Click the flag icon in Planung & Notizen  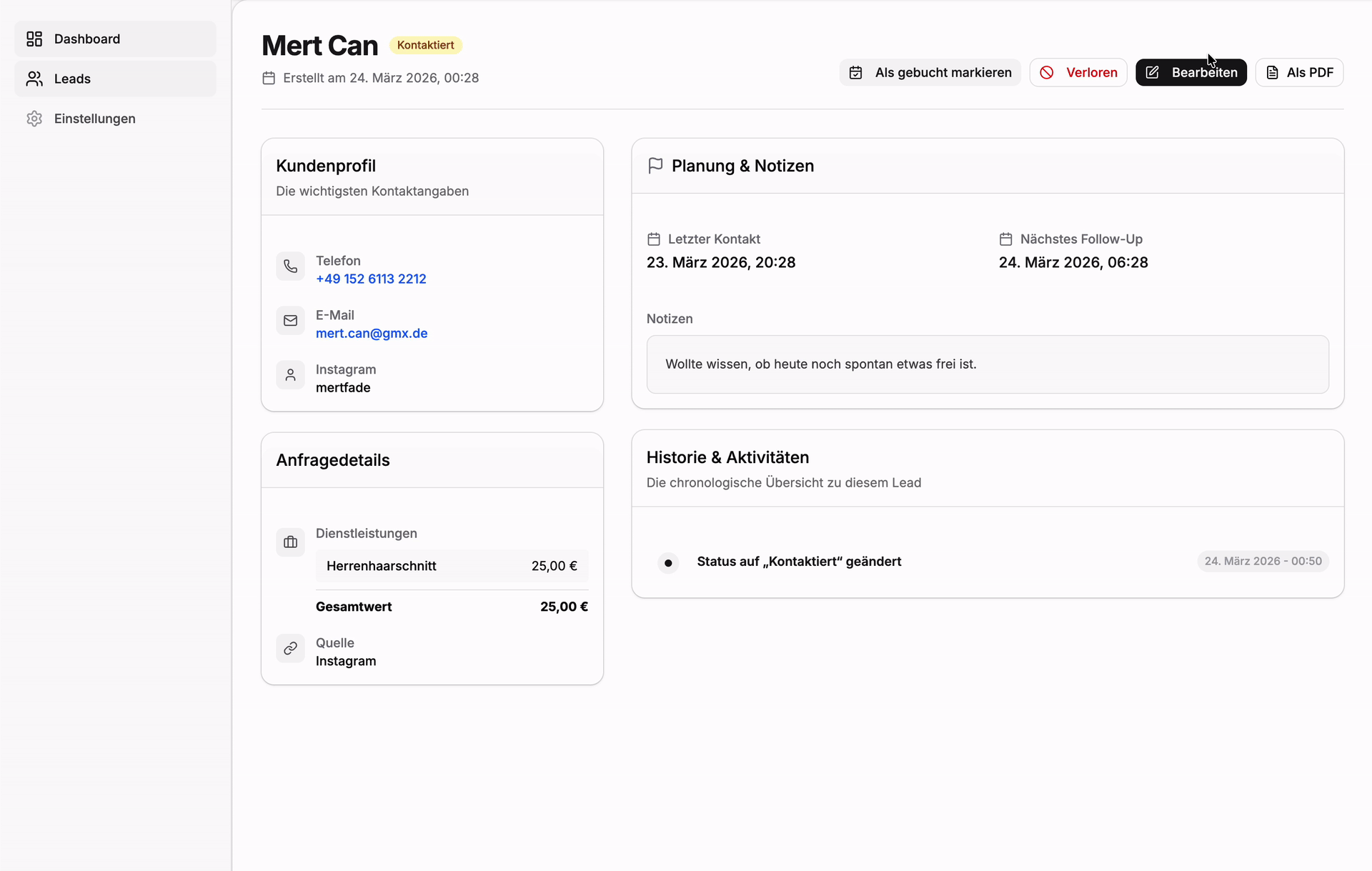pyautogui.click(x=655, y=166)
